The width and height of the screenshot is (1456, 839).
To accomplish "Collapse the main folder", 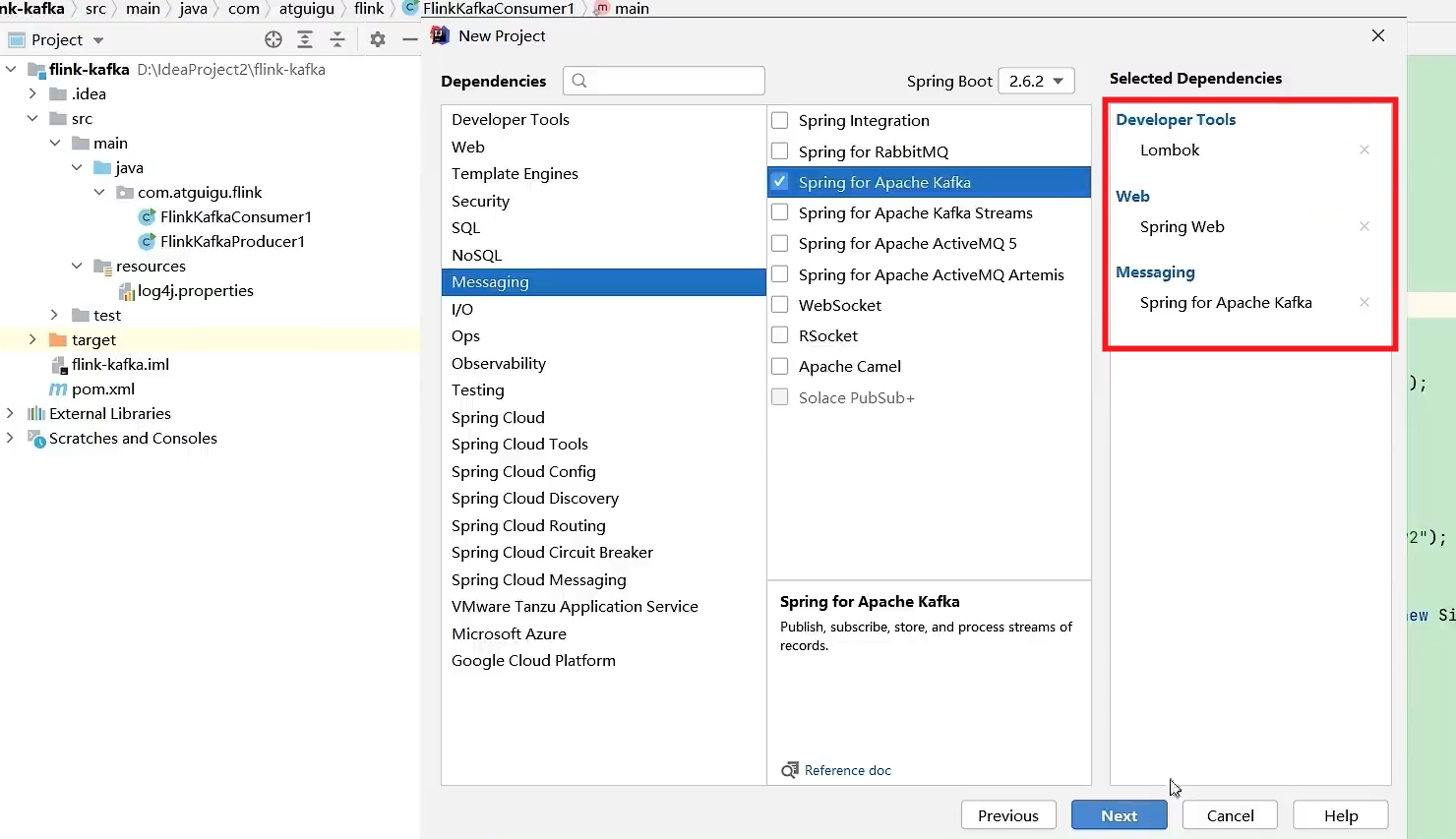I will coord(55,143).
